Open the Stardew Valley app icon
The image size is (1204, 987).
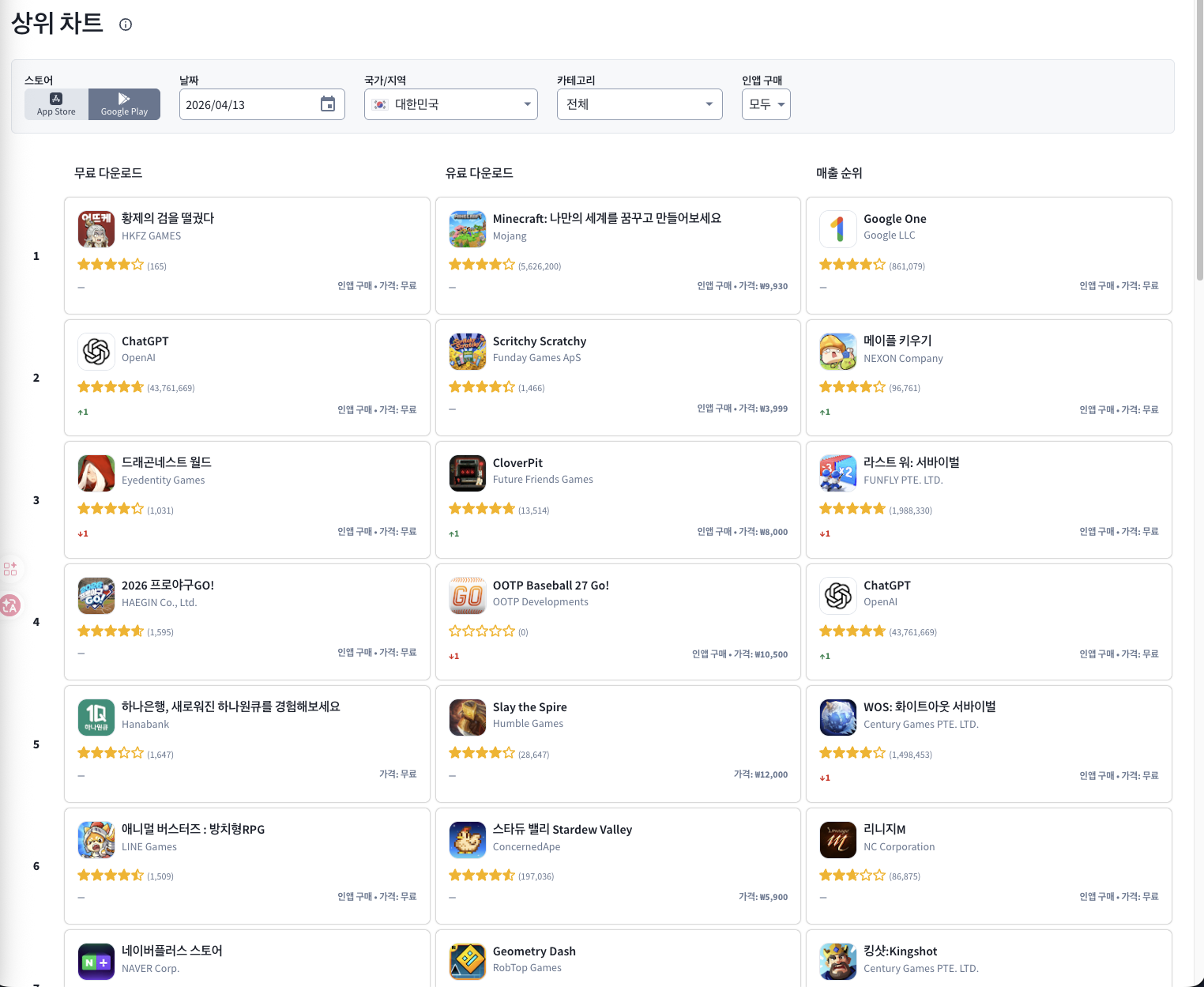click(x=468, y=840)
